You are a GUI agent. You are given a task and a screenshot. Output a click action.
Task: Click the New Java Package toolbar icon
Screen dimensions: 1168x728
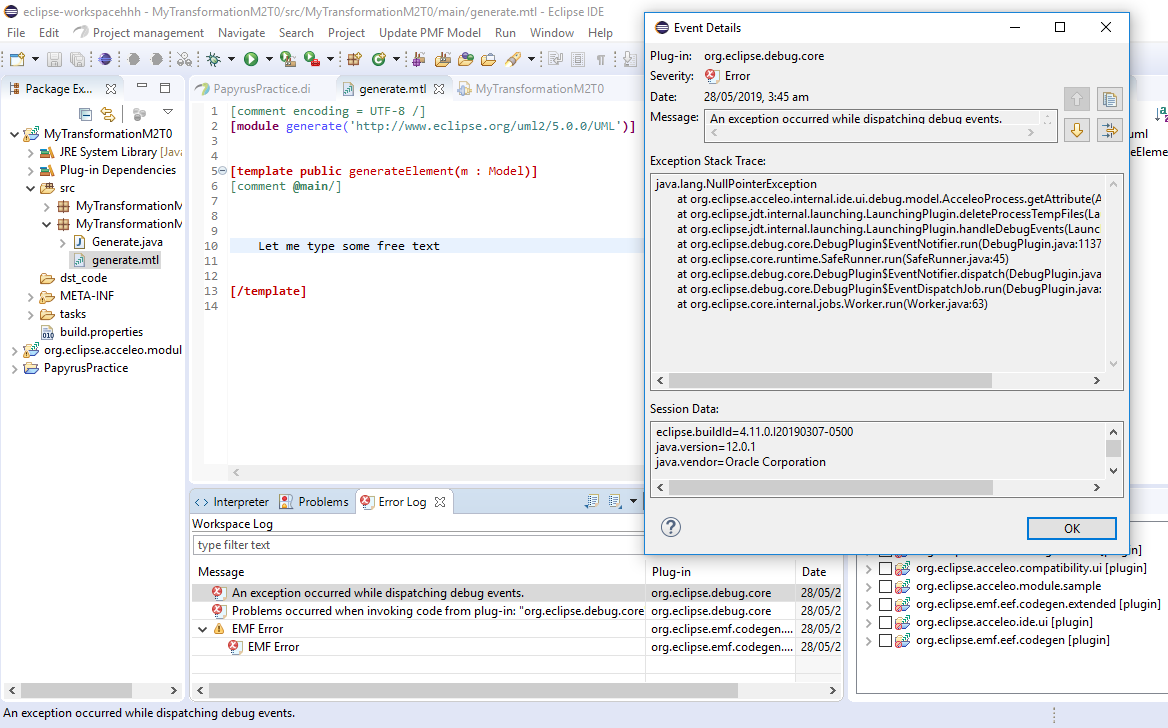pos(355,59)
